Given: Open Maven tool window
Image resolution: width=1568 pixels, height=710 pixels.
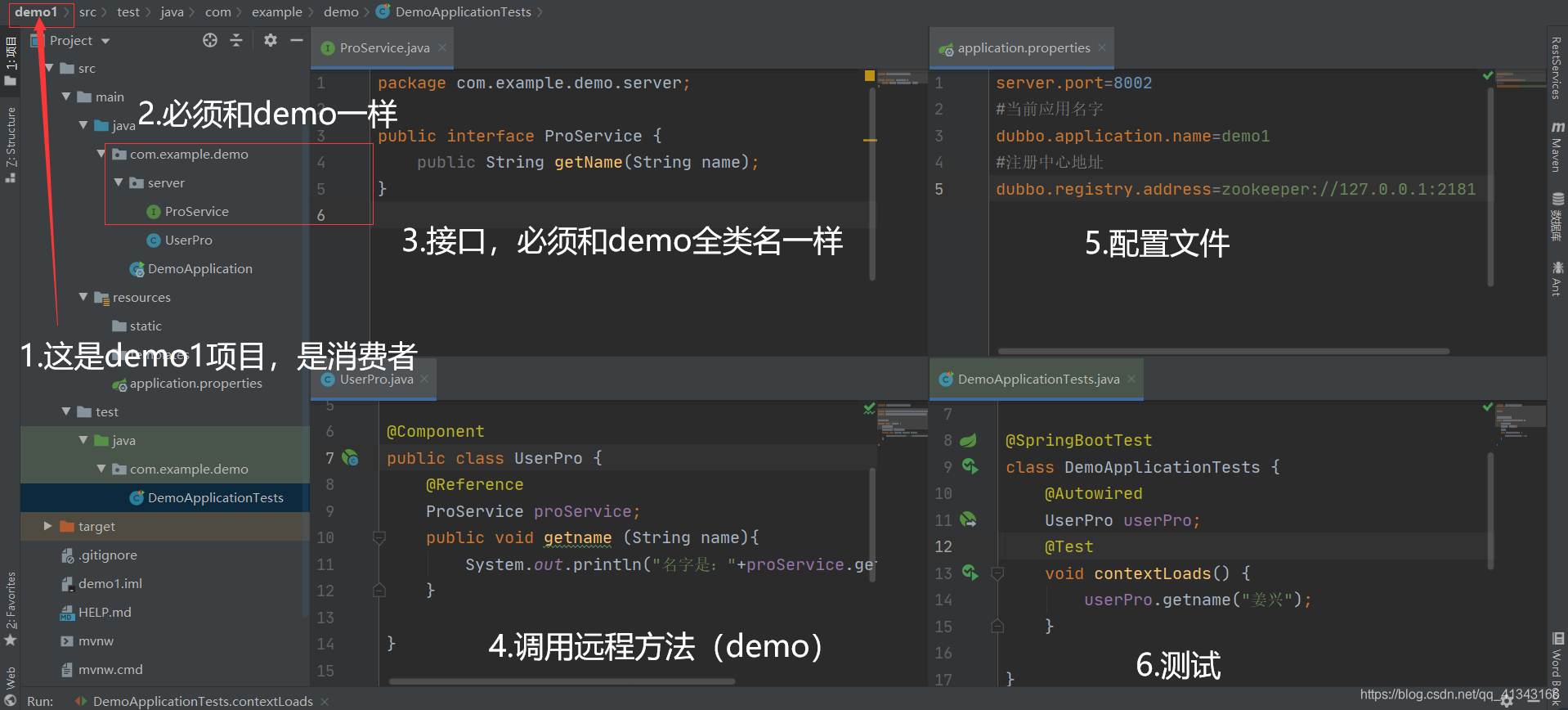Looking at the screenshot, I should coord(1557,146).
